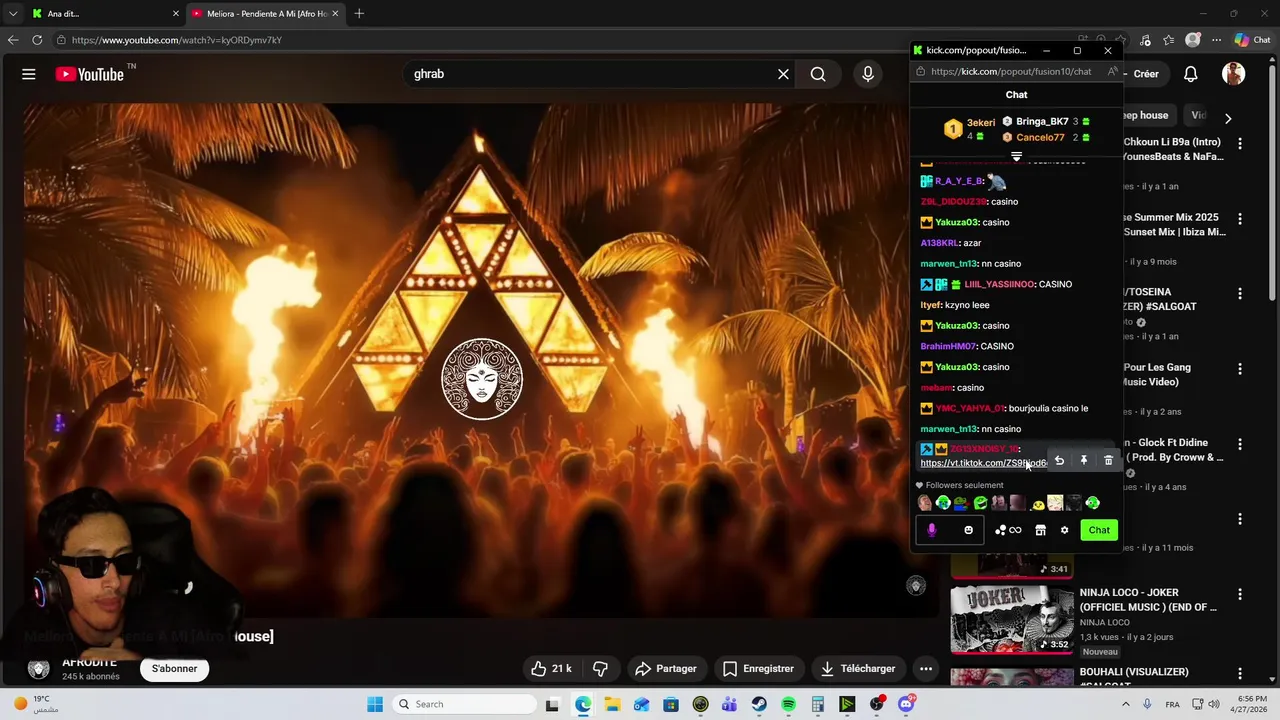Open Cancelo77 leaderboard entry
Screen dimensions: 1280x720
[x=1046, y=137]
